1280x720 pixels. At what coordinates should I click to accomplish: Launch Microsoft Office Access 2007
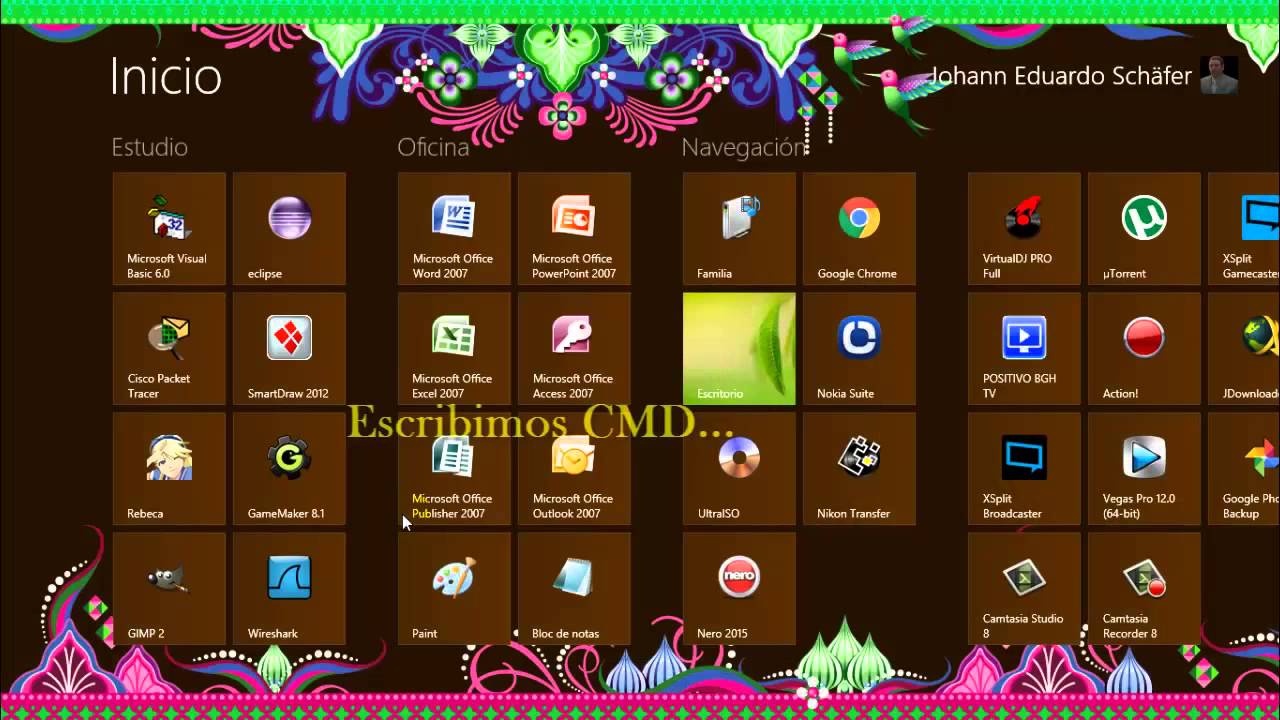pyautogui.click(x=574, y=349)
